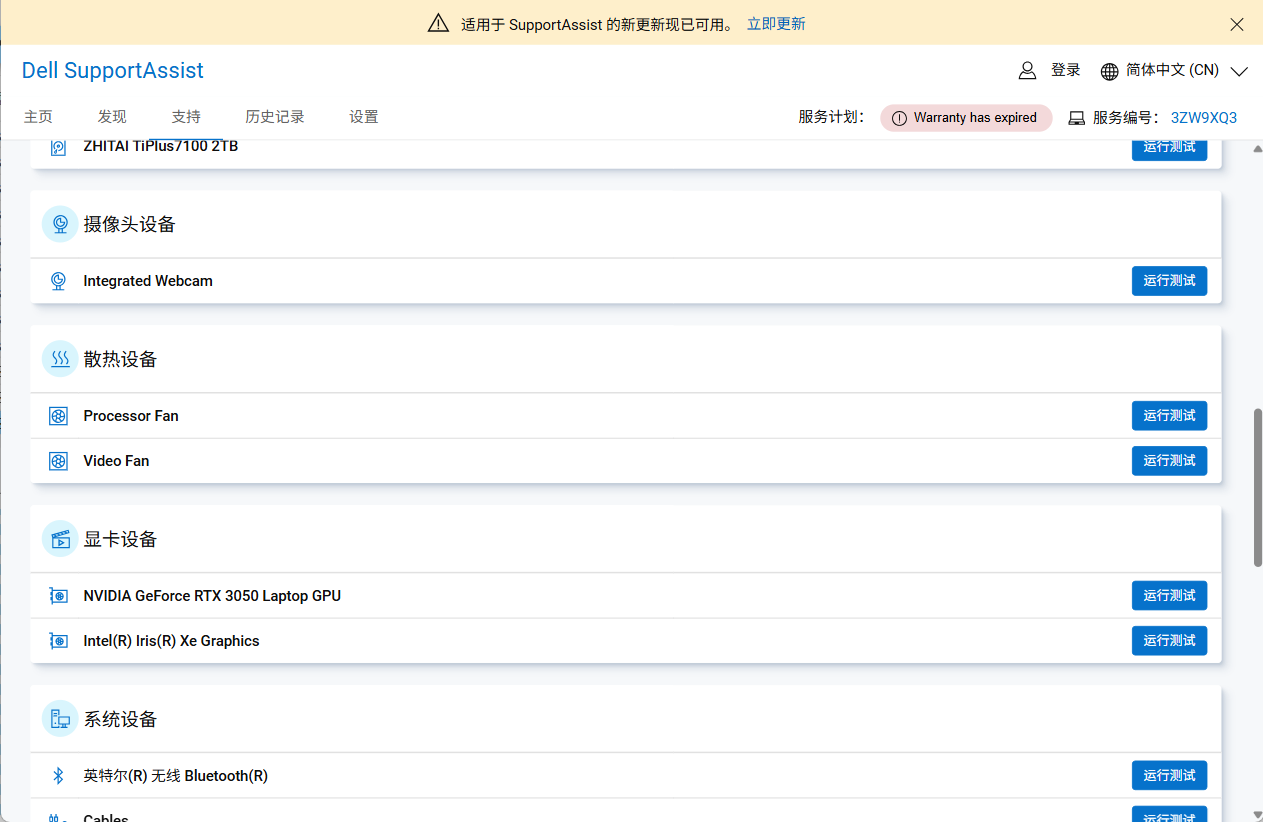The height and width of the screenshot is (822, 1263).
Task: Click the scrollbar down arrow
Action: point(1257,815)
